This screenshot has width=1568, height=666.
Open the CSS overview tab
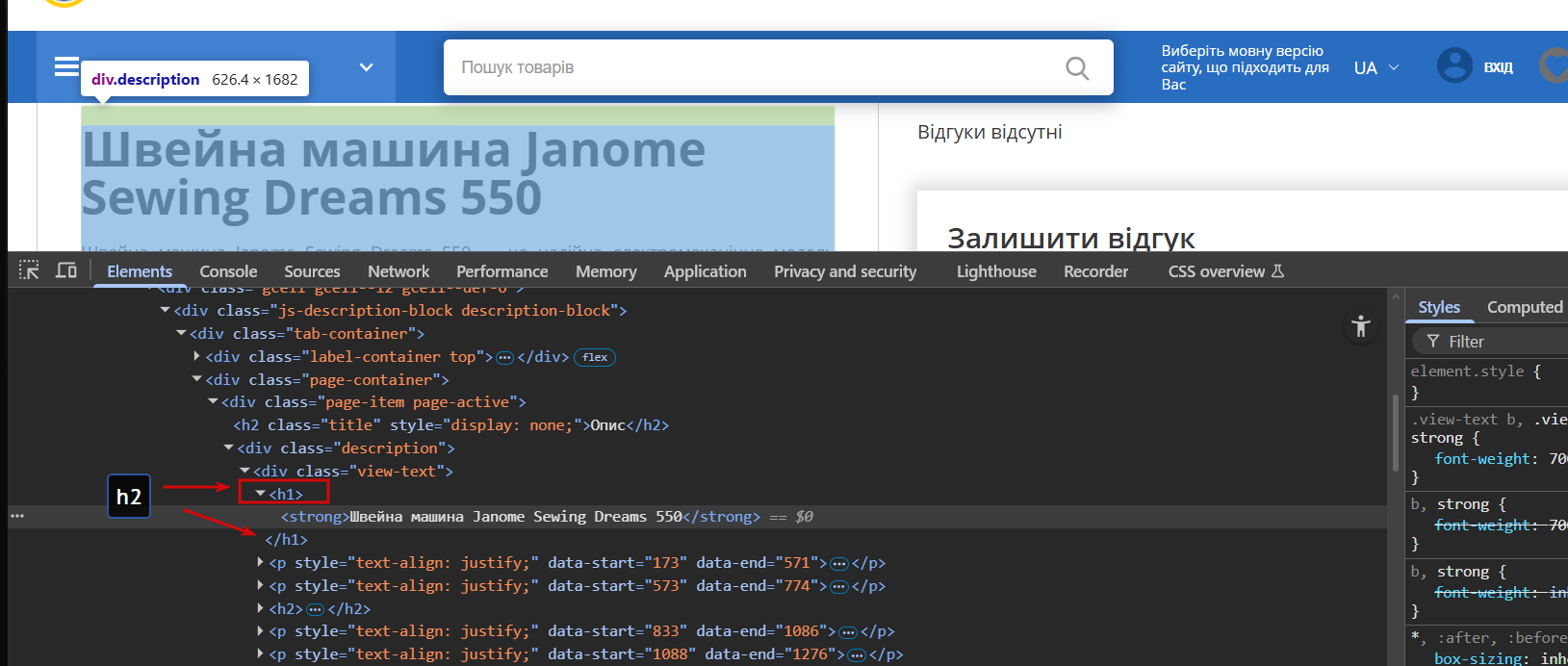[x=1226, y=271]
